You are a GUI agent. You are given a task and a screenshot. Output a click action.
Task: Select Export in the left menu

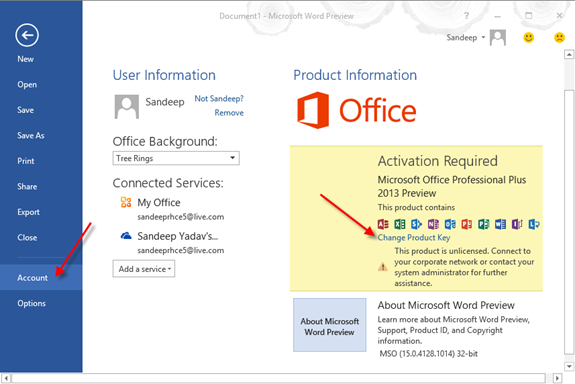(28, 212)
